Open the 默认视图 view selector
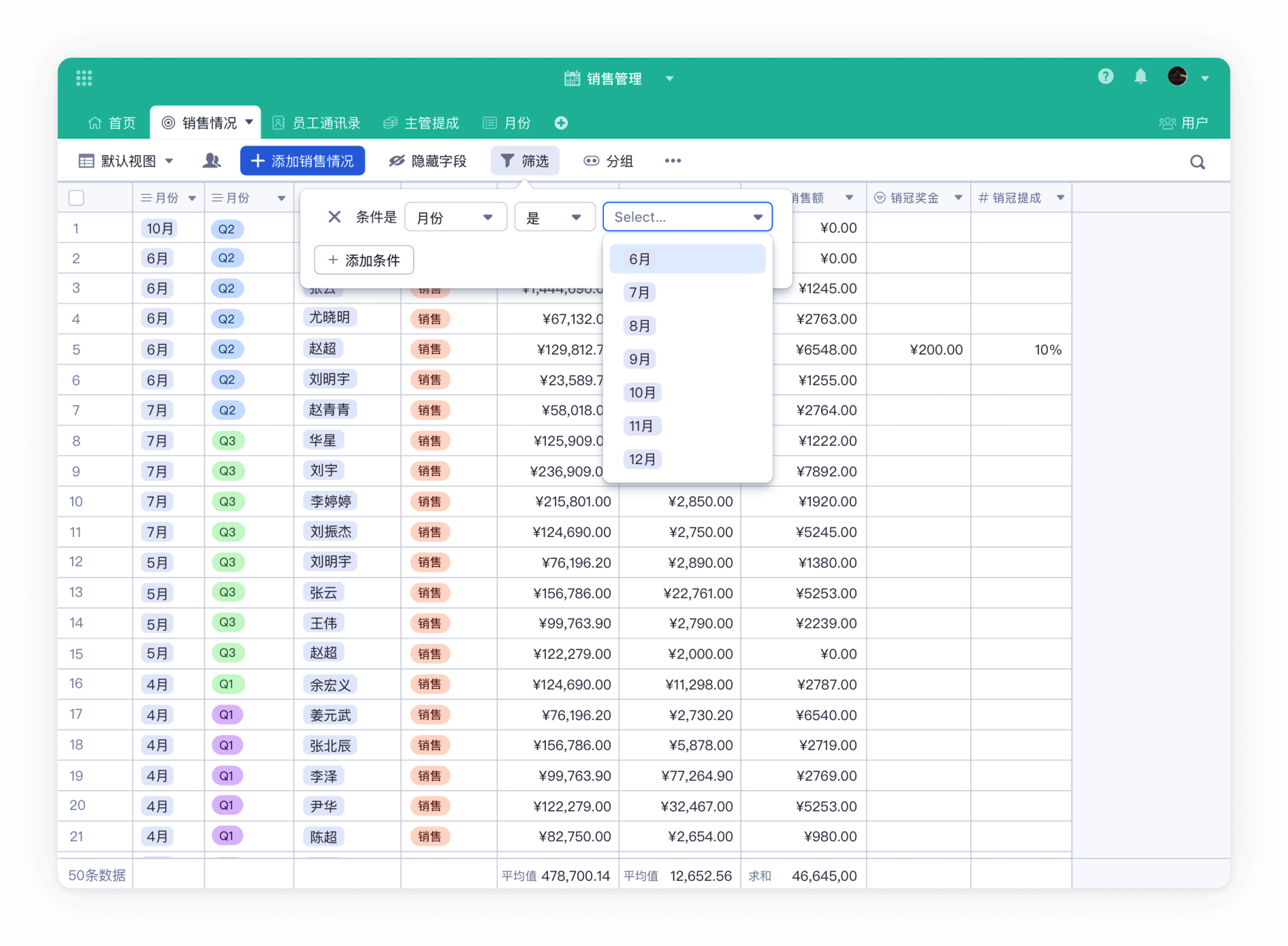Screen dimensions: 1288x946 pyautogui.click(x=126, y=161)
